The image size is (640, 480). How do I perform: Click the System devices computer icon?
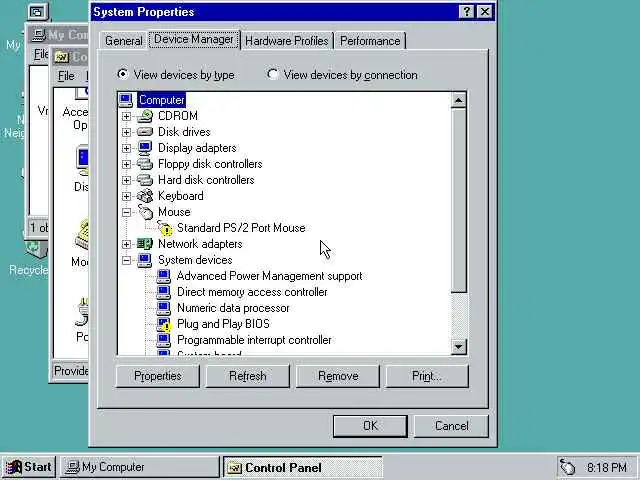click(x=145, y=260)
